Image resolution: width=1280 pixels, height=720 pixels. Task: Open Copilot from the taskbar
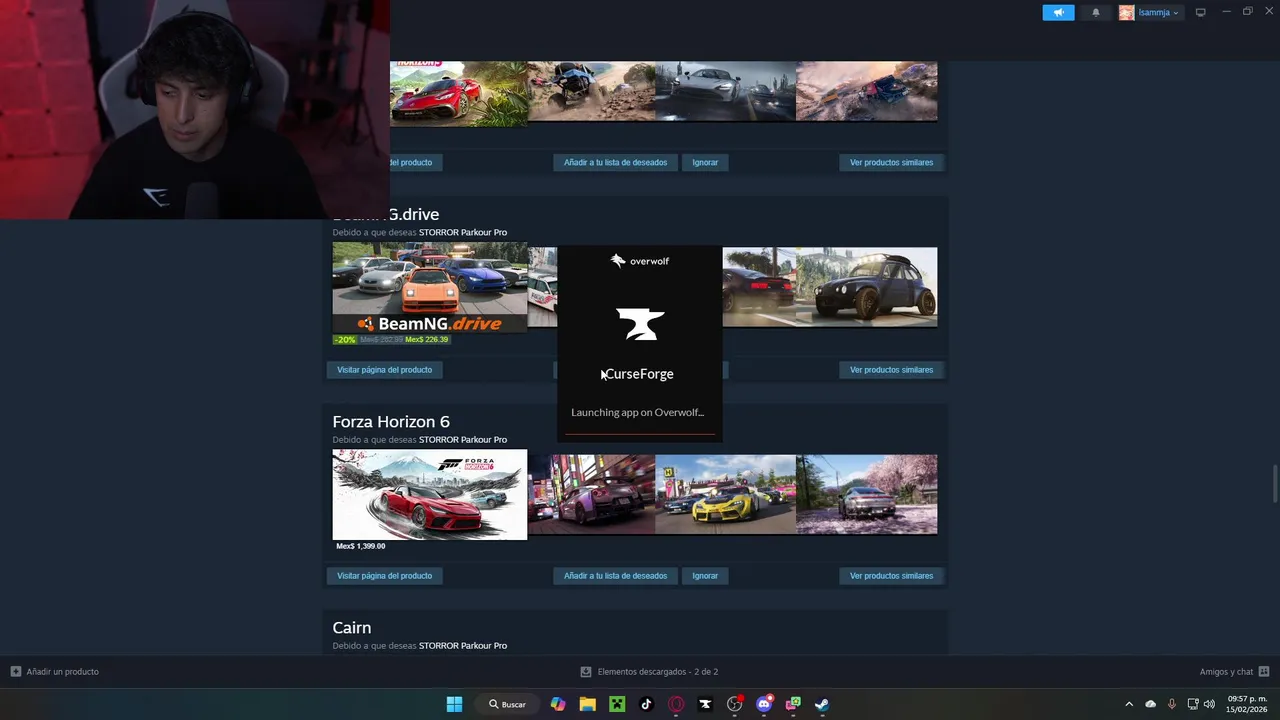558,704
